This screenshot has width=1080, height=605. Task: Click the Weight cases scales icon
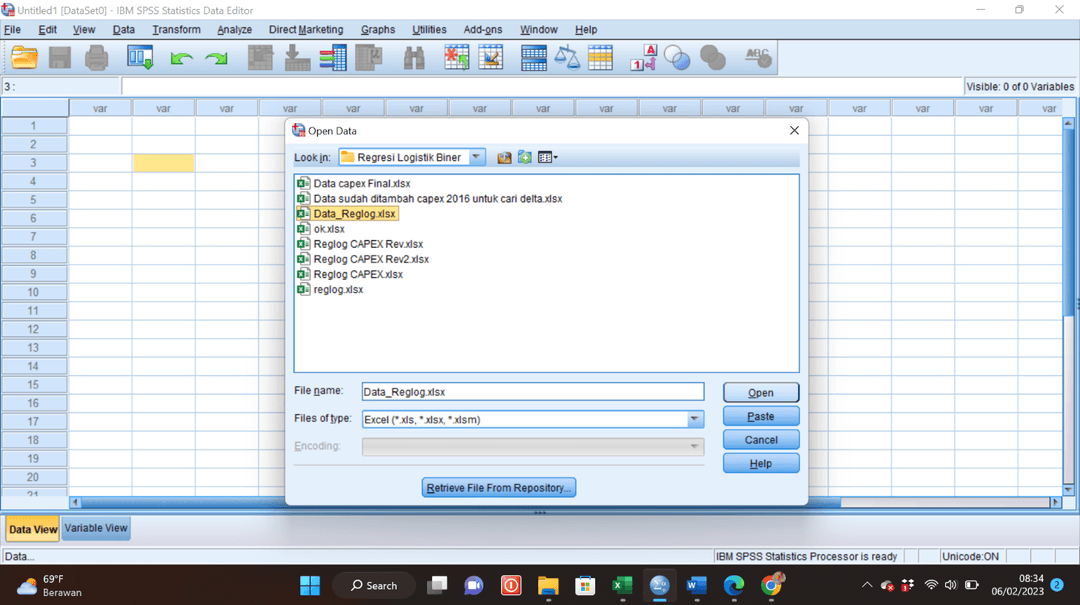coord(568,58)
